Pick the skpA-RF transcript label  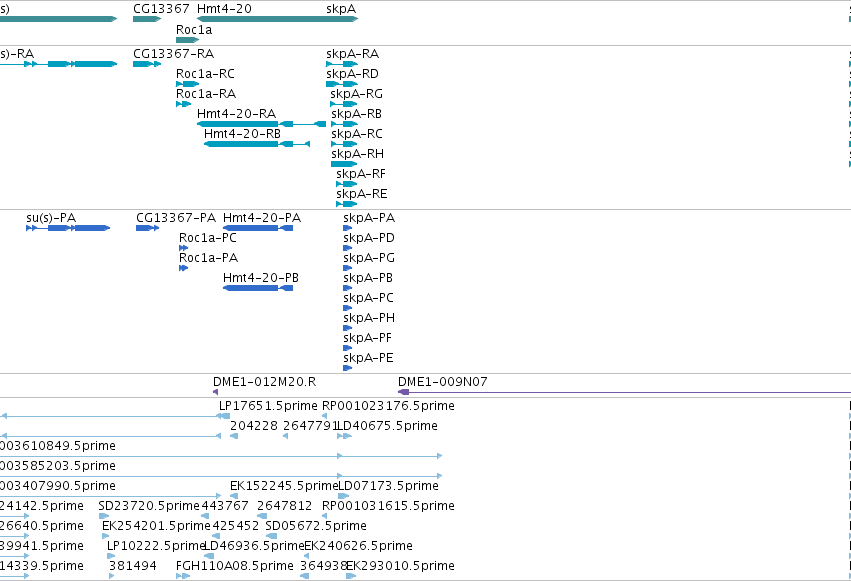(x=361, y=175)
